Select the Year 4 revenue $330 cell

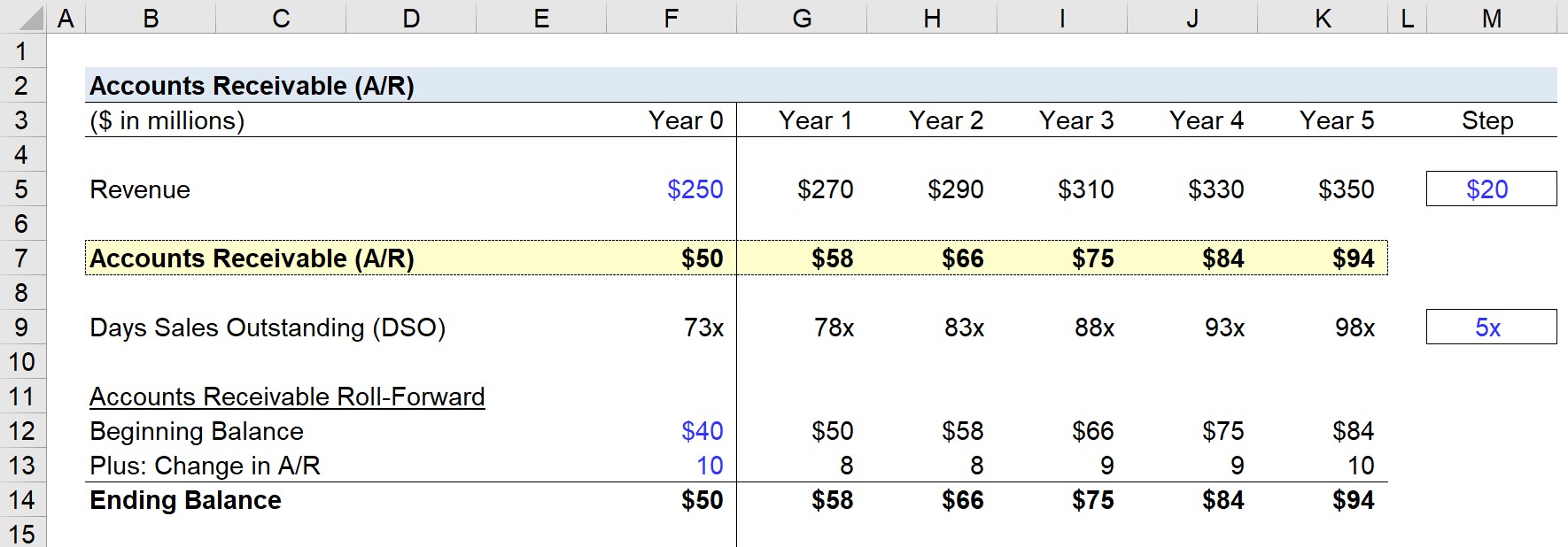pos(1192,189)
